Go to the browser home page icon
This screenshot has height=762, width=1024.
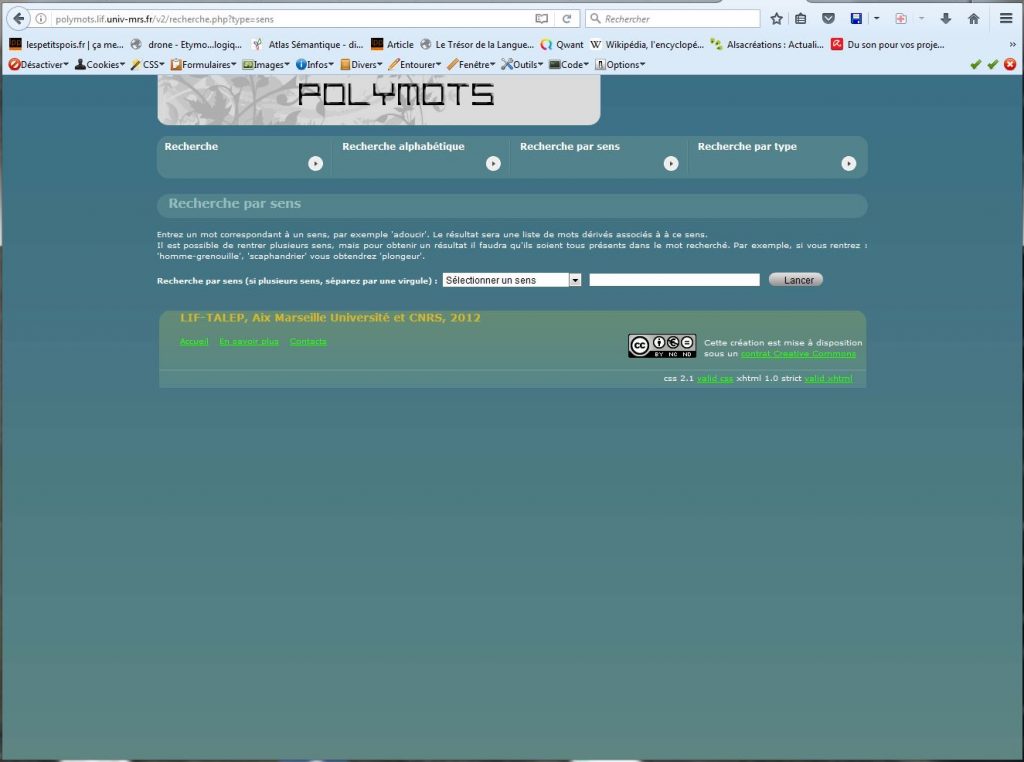[x=973, y=19]
